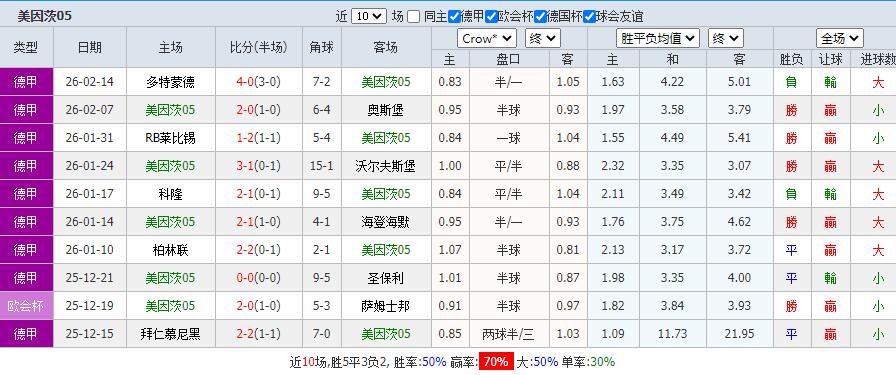The height and width of the screenshot is (375, 896).
Task: Open the 胜平负均值 dropdown
Action: coord(658,39)
